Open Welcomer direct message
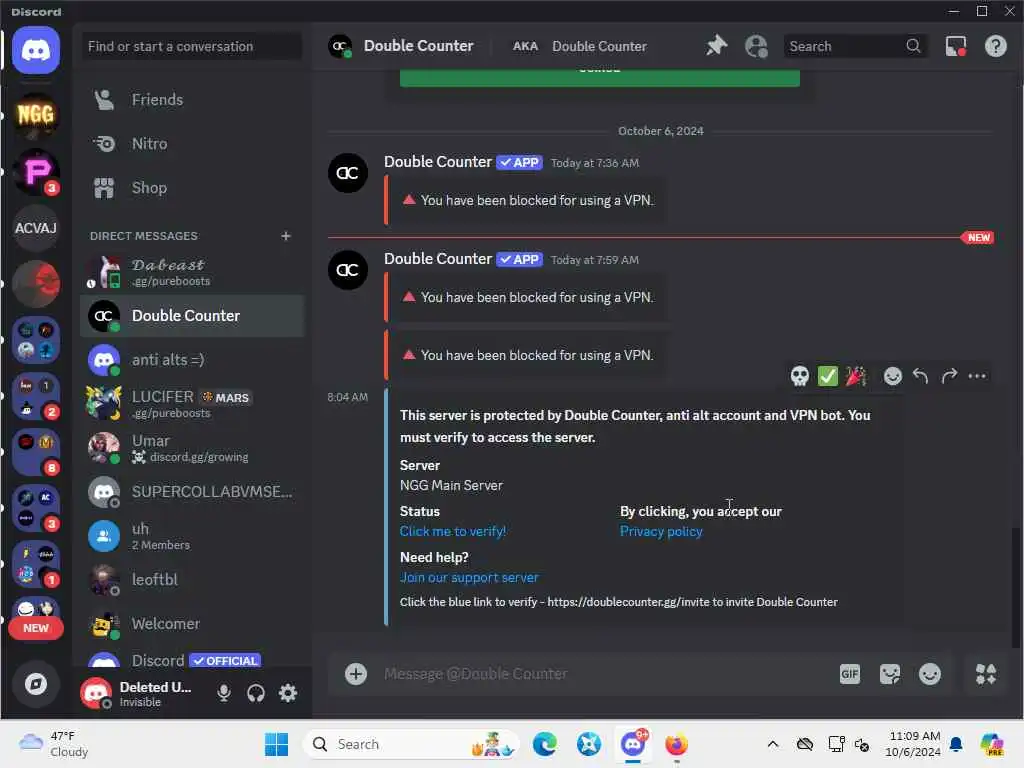1024x768 pixels. pos(192,624)
